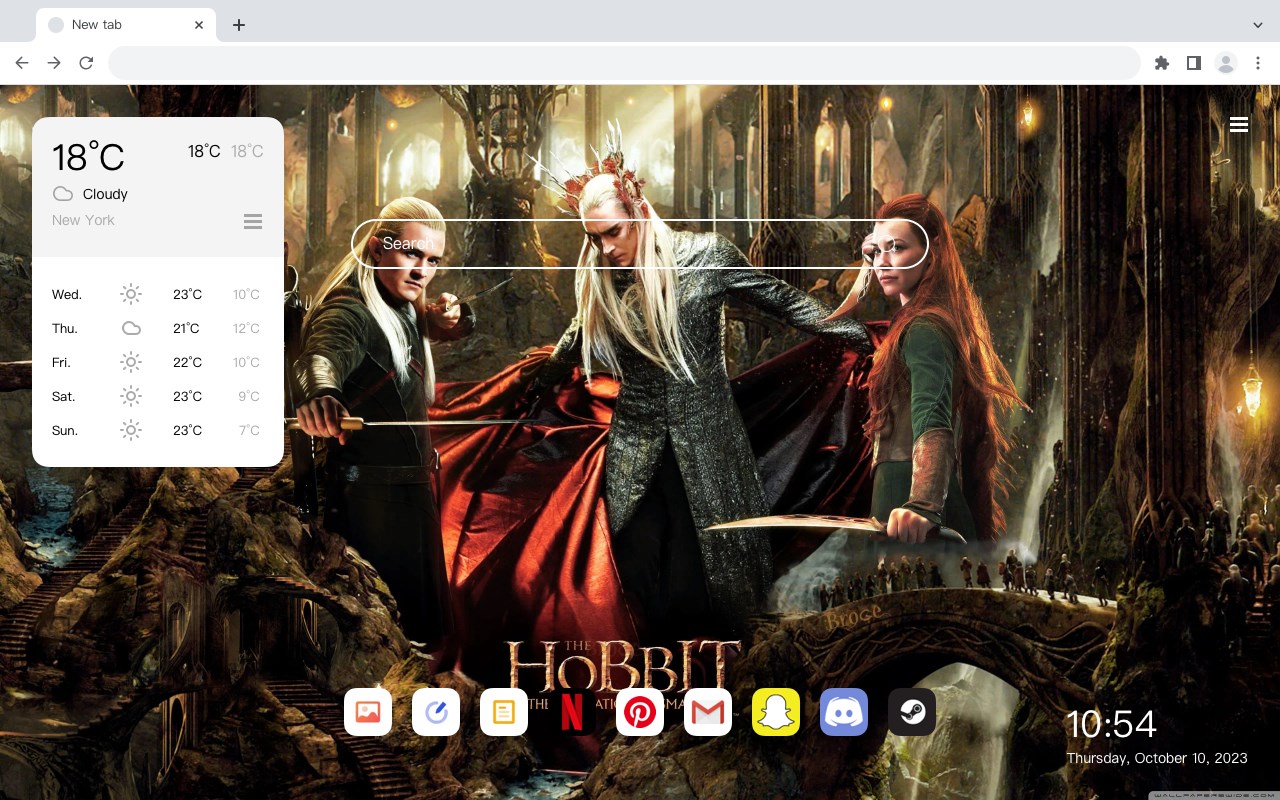This screenshot has height=800, width=1280.
Task: Close the New tab tab
Action: point(200,25)
